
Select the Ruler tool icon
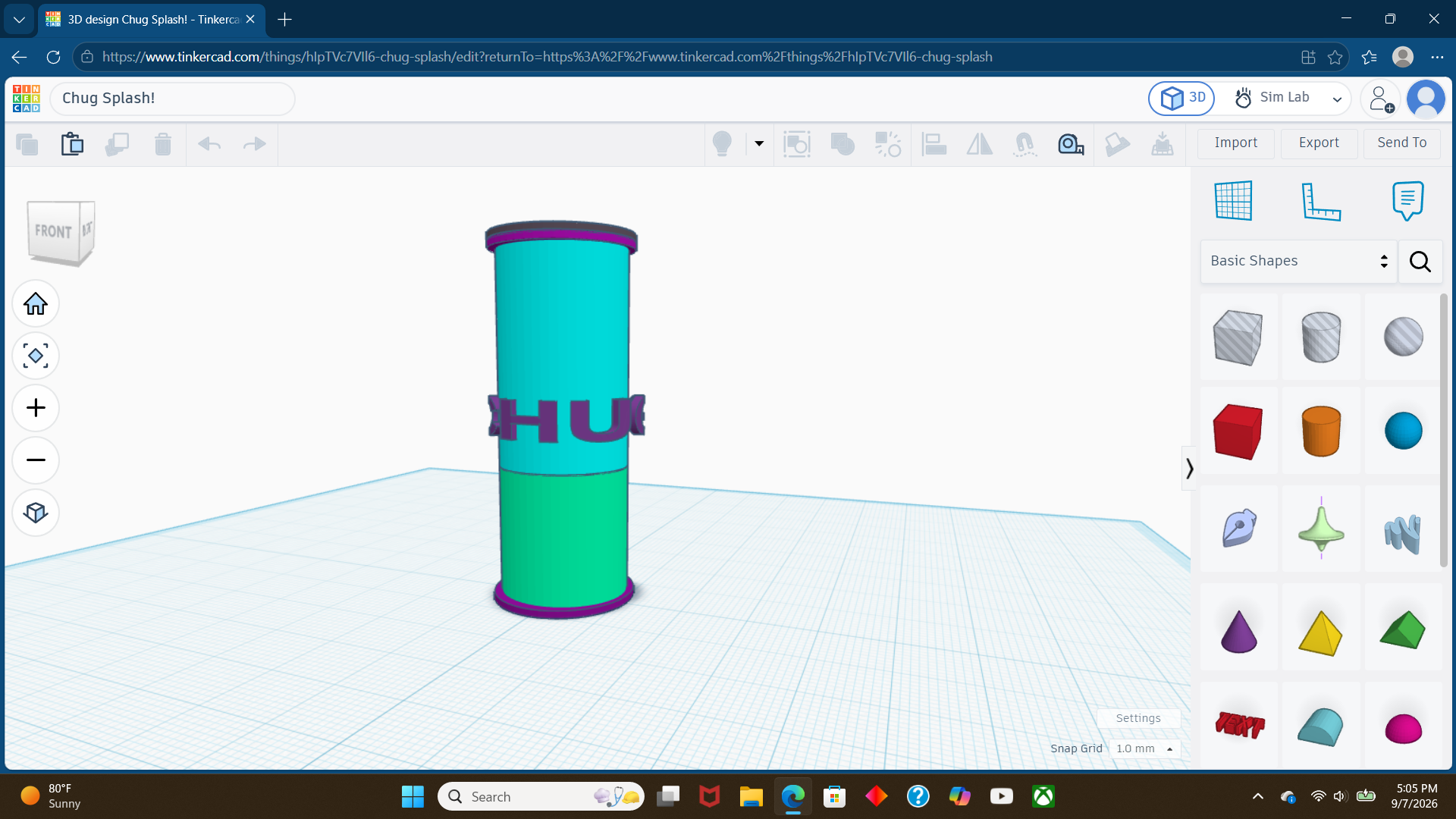point(1321,201)
